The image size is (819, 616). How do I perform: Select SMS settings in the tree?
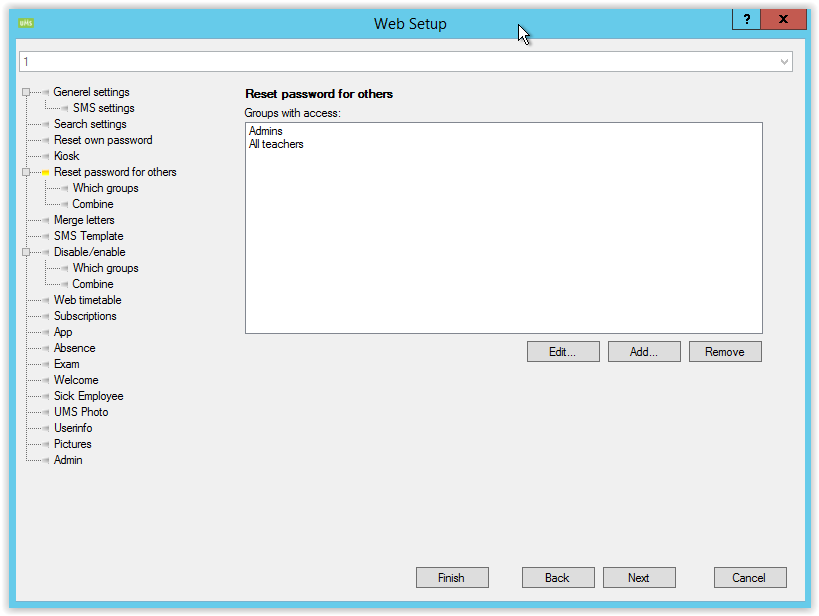[103, 108]
